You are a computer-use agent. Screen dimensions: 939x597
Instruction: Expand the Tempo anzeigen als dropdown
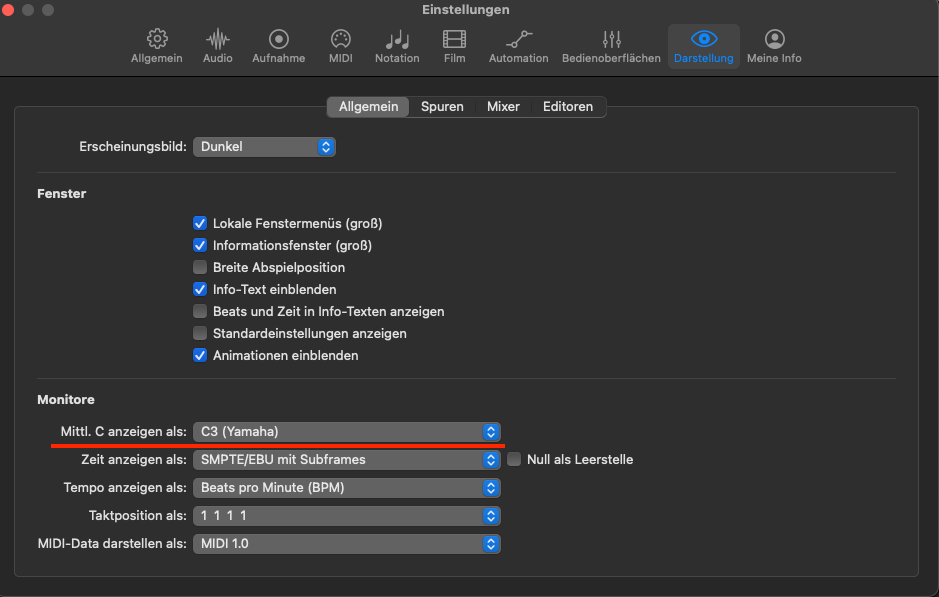pos(346,488)
